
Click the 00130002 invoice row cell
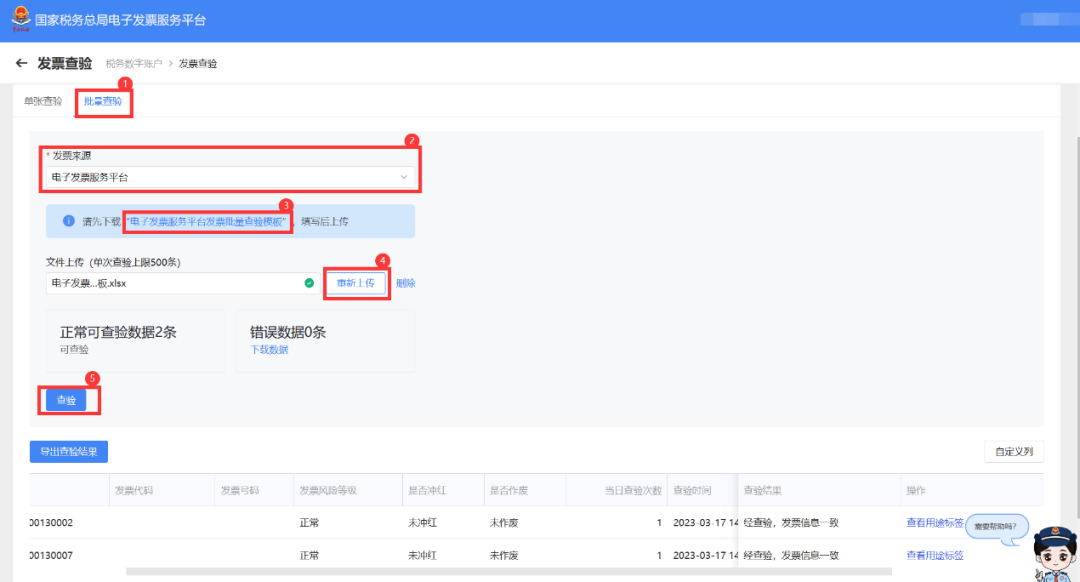click(52, 523)
